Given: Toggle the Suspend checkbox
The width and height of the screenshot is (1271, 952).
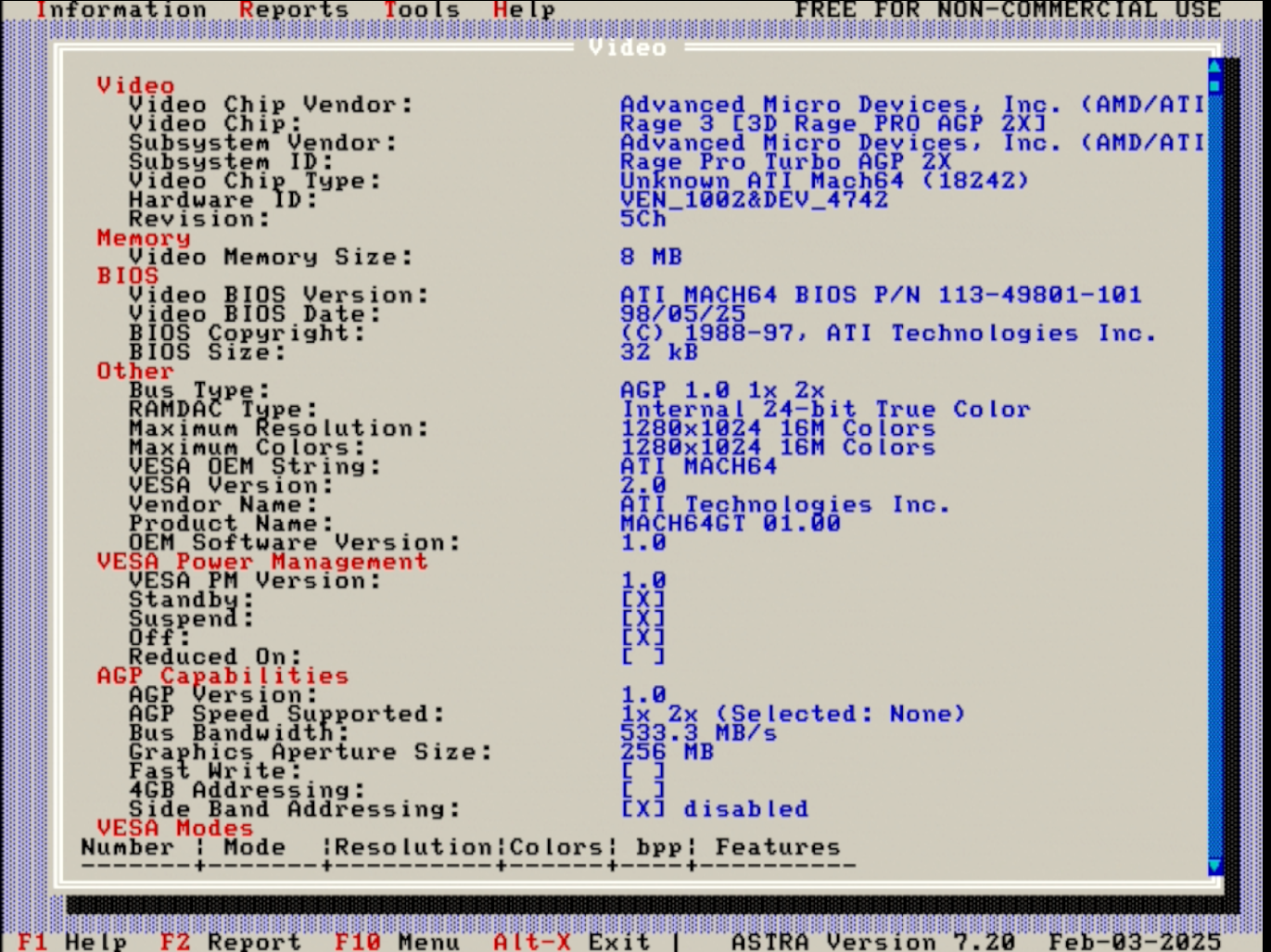Looking at the screenshot, I should pyautogui.click(x=643, y=618).
